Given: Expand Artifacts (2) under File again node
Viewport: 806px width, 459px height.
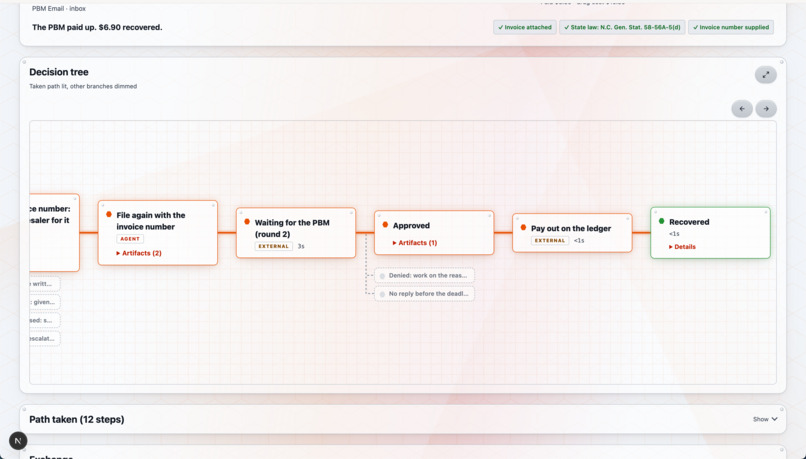Looking at the screenshot, I should coord(139,253).
